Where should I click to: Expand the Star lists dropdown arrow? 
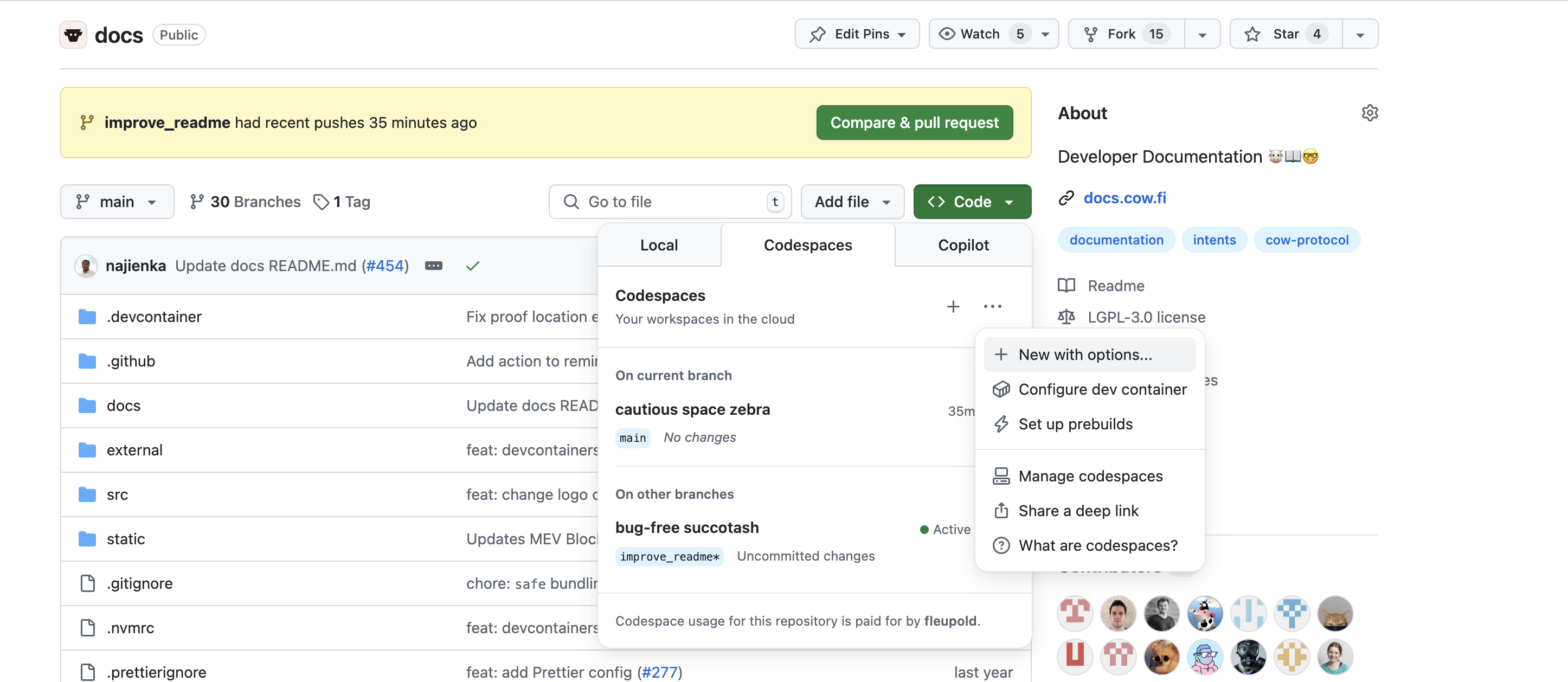pos(1360,34)
